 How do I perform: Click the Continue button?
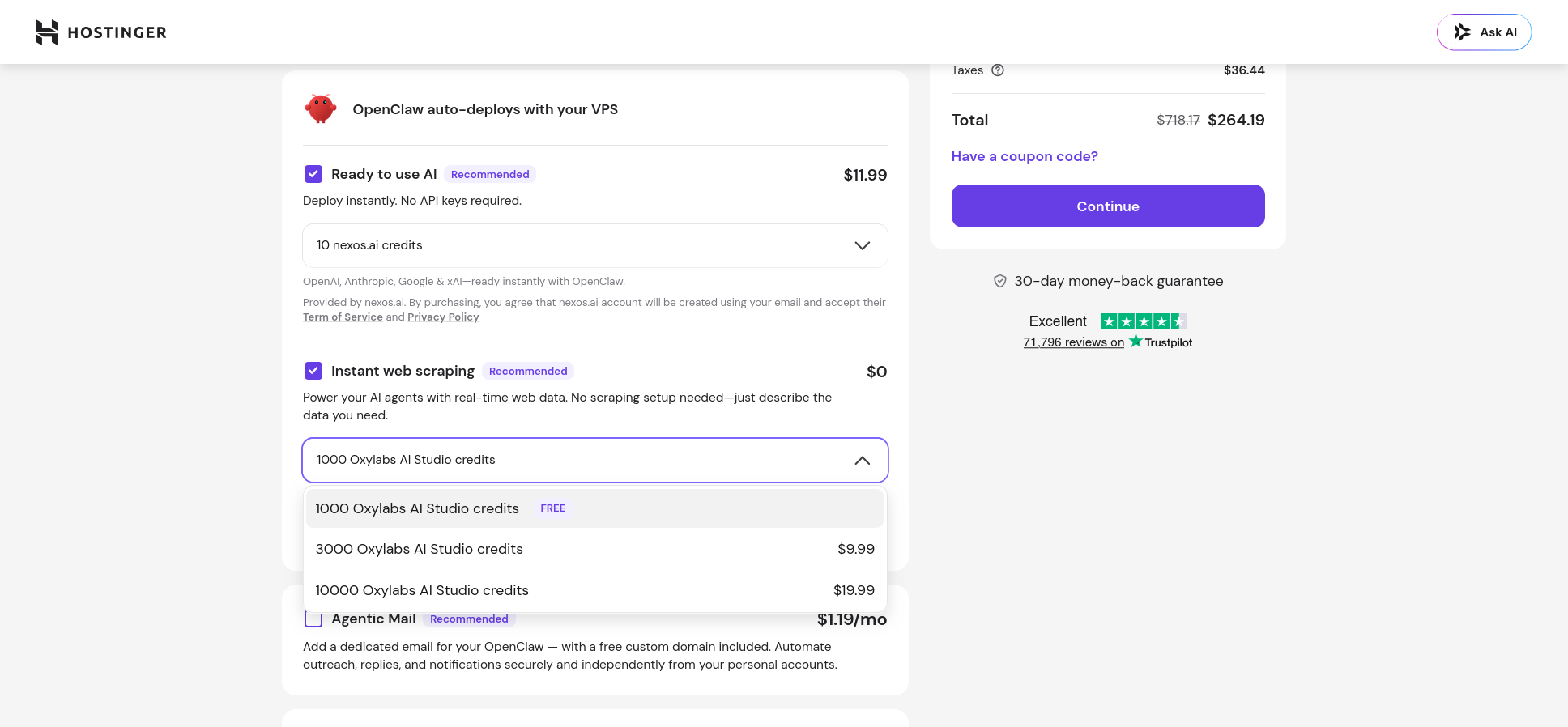(x=1108, y=206)
